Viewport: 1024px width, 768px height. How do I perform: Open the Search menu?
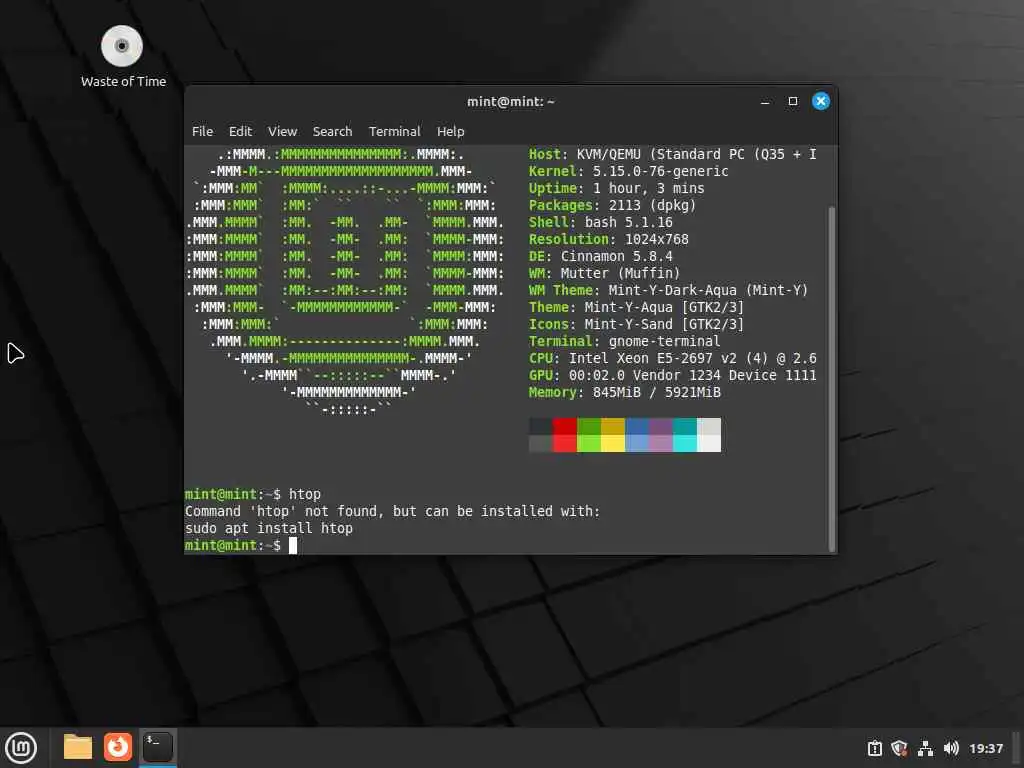(x=332, y=131)
